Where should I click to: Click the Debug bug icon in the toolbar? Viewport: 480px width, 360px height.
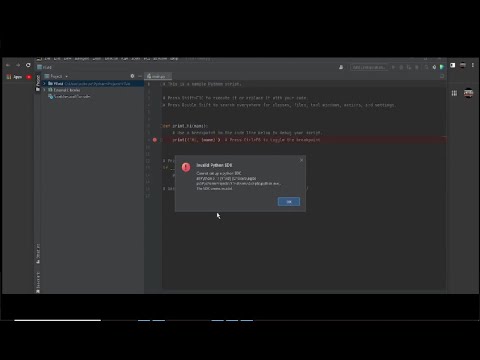click(401, 67)
